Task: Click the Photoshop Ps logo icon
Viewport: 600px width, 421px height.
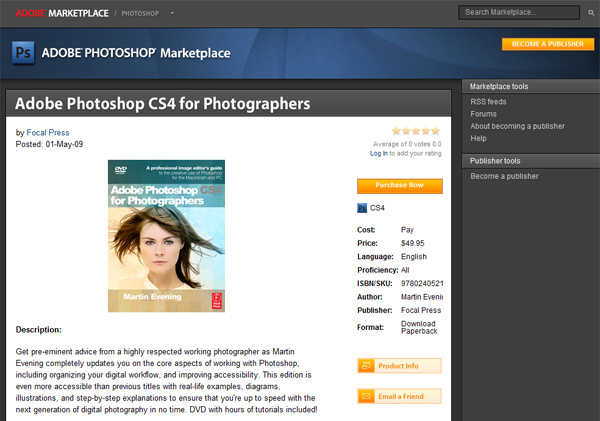Action: [23, 52]
